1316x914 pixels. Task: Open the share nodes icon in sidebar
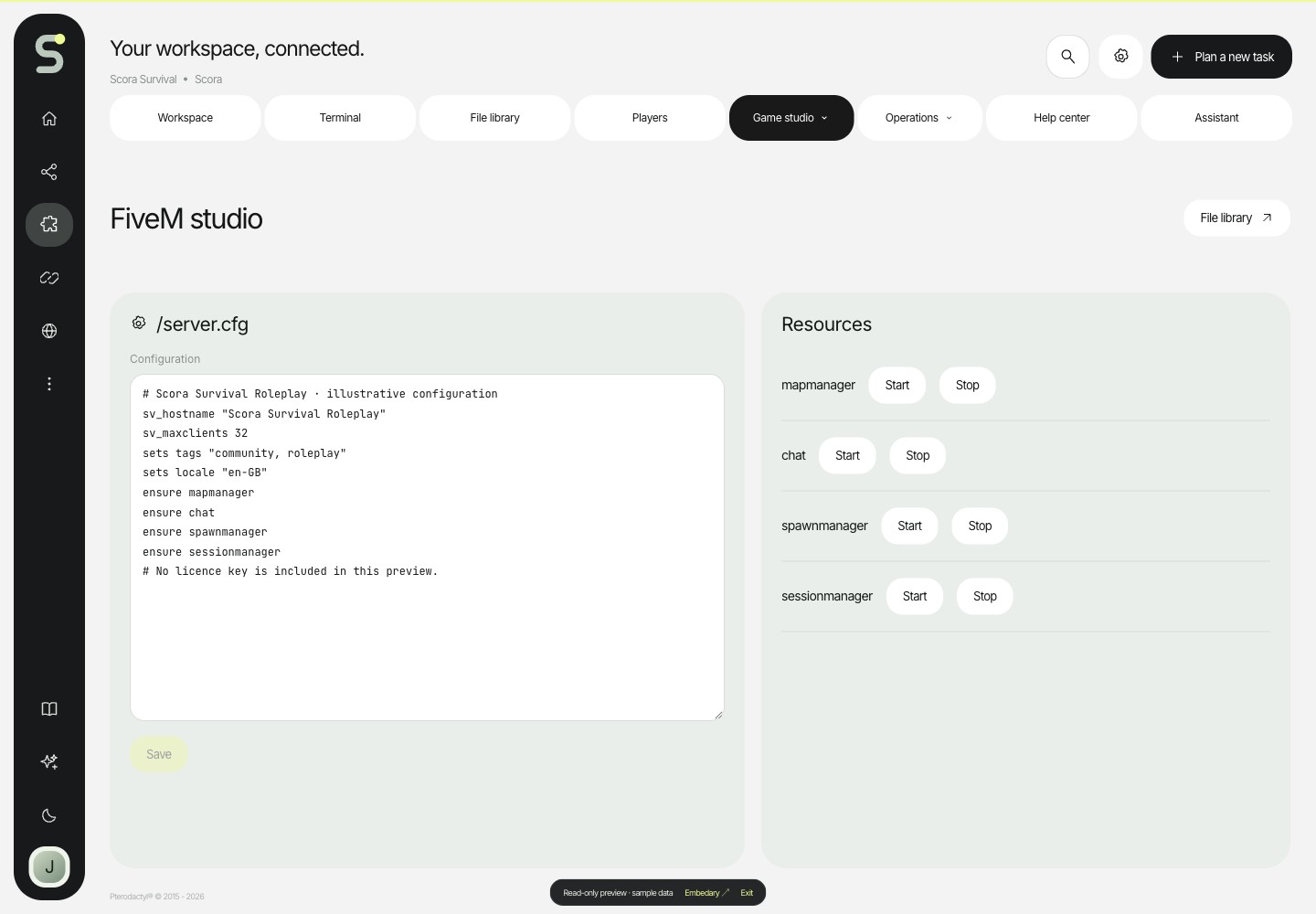pos(49,172)
